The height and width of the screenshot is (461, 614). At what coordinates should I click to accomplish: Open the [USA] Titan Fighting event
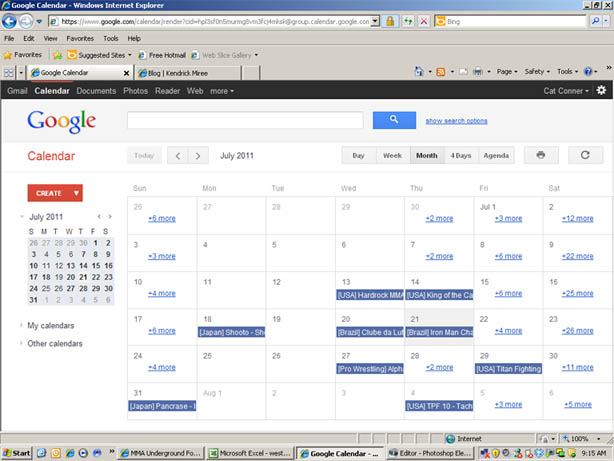[x=508, y=369]
